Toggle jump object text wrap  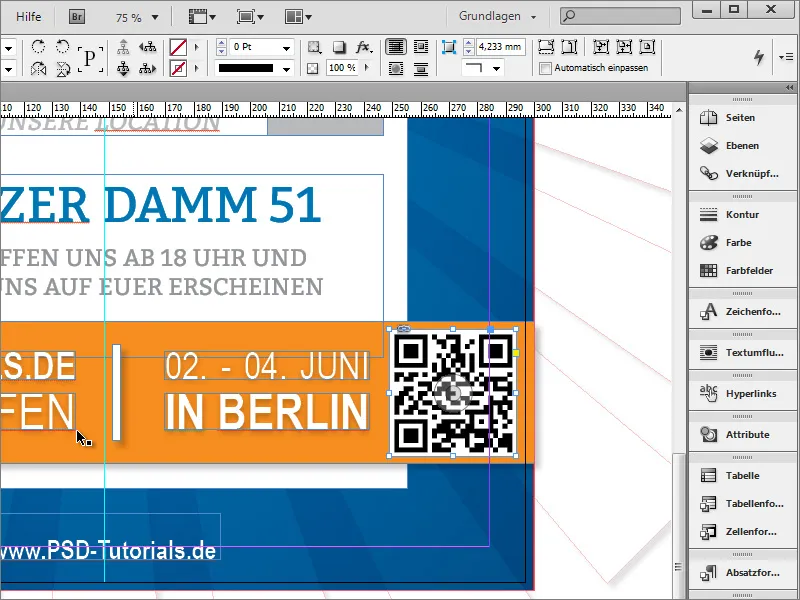[421, 68]
